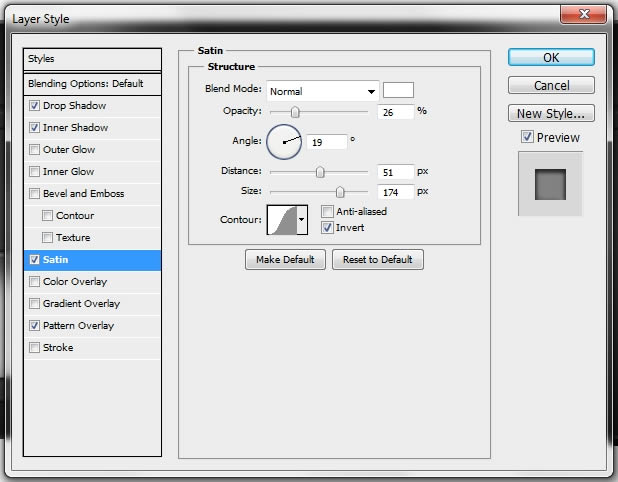Click the Distance value field

click(396, 172)
